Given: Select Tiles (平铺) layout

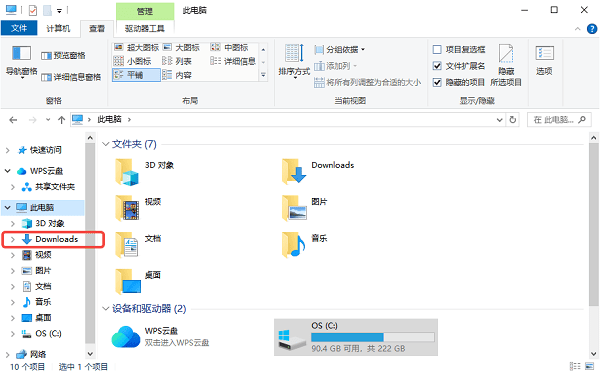Looking at the screenshot, I should point(136,75).
